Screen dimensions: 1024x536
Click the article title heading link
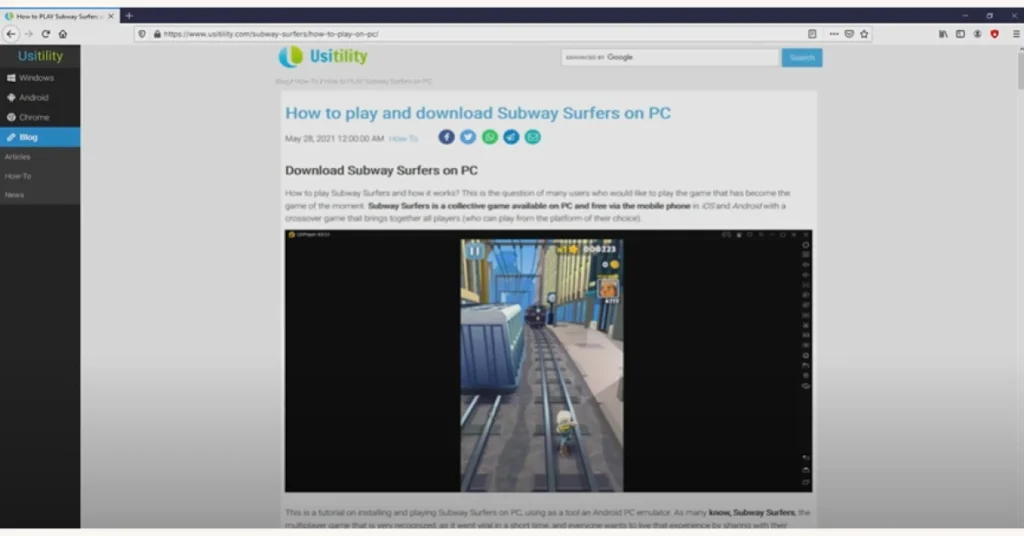point(477,113)
